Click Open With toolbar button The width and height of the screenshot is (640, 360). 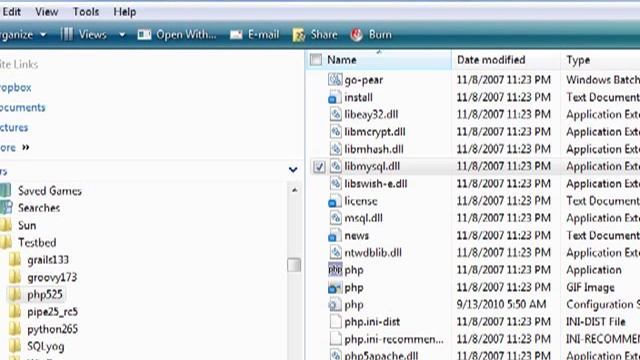(x=177, y=35)
